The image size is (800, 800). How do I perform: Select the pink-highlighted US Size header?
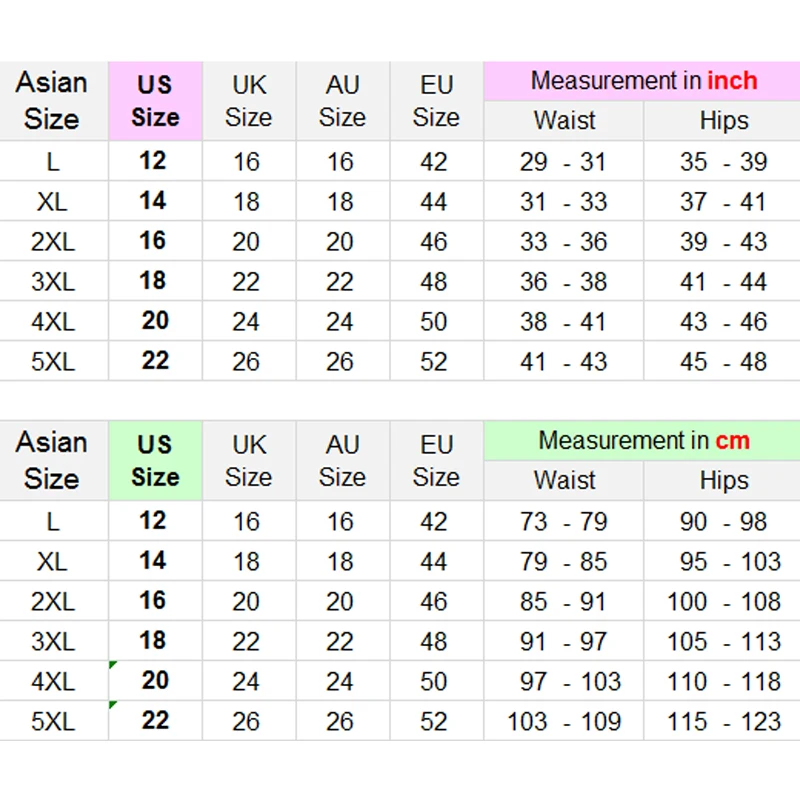point(155,101)
